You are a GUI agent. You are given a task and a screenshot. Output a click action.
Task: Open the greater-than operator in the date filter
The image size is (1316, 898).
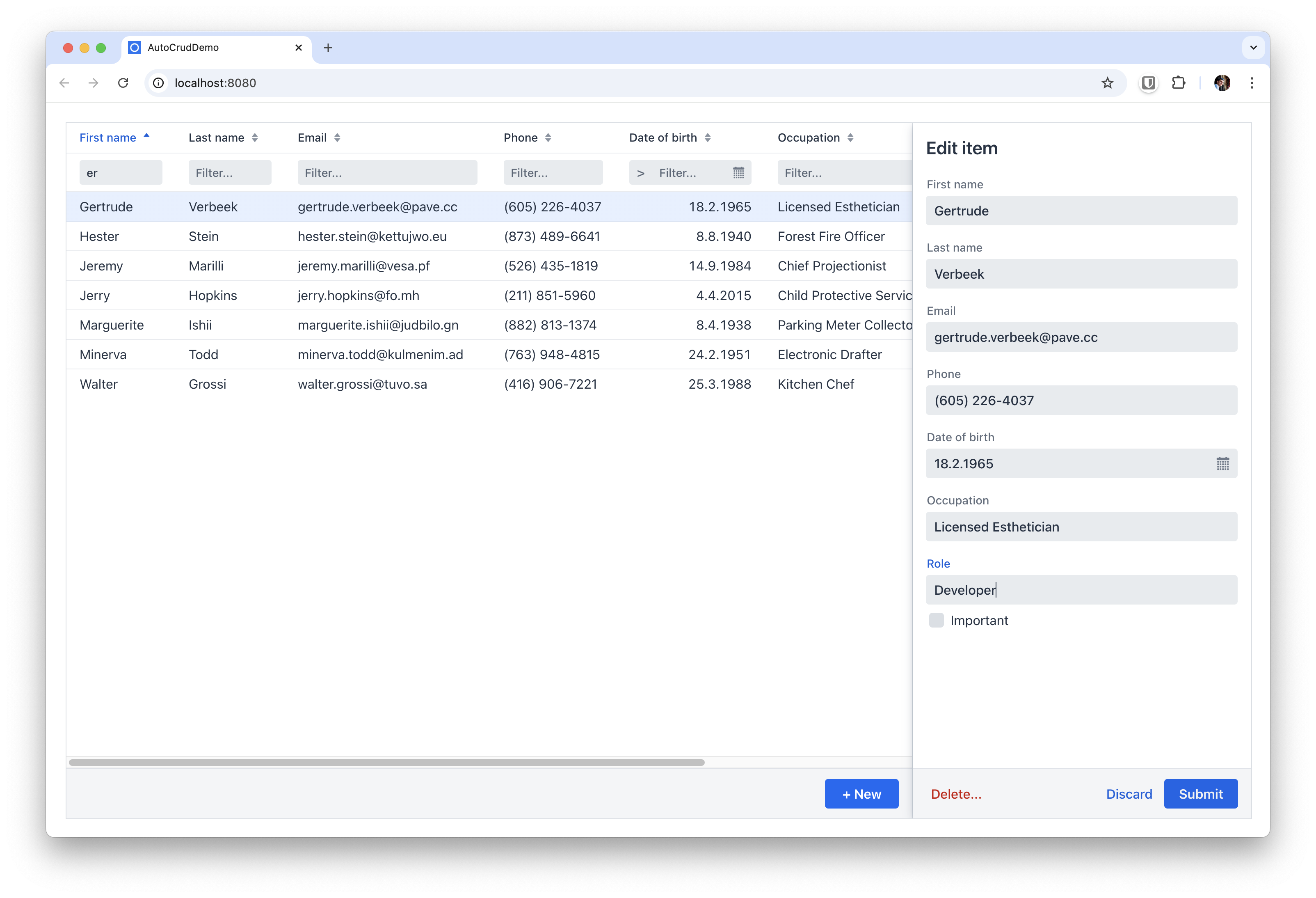click(x=641, y=173)
